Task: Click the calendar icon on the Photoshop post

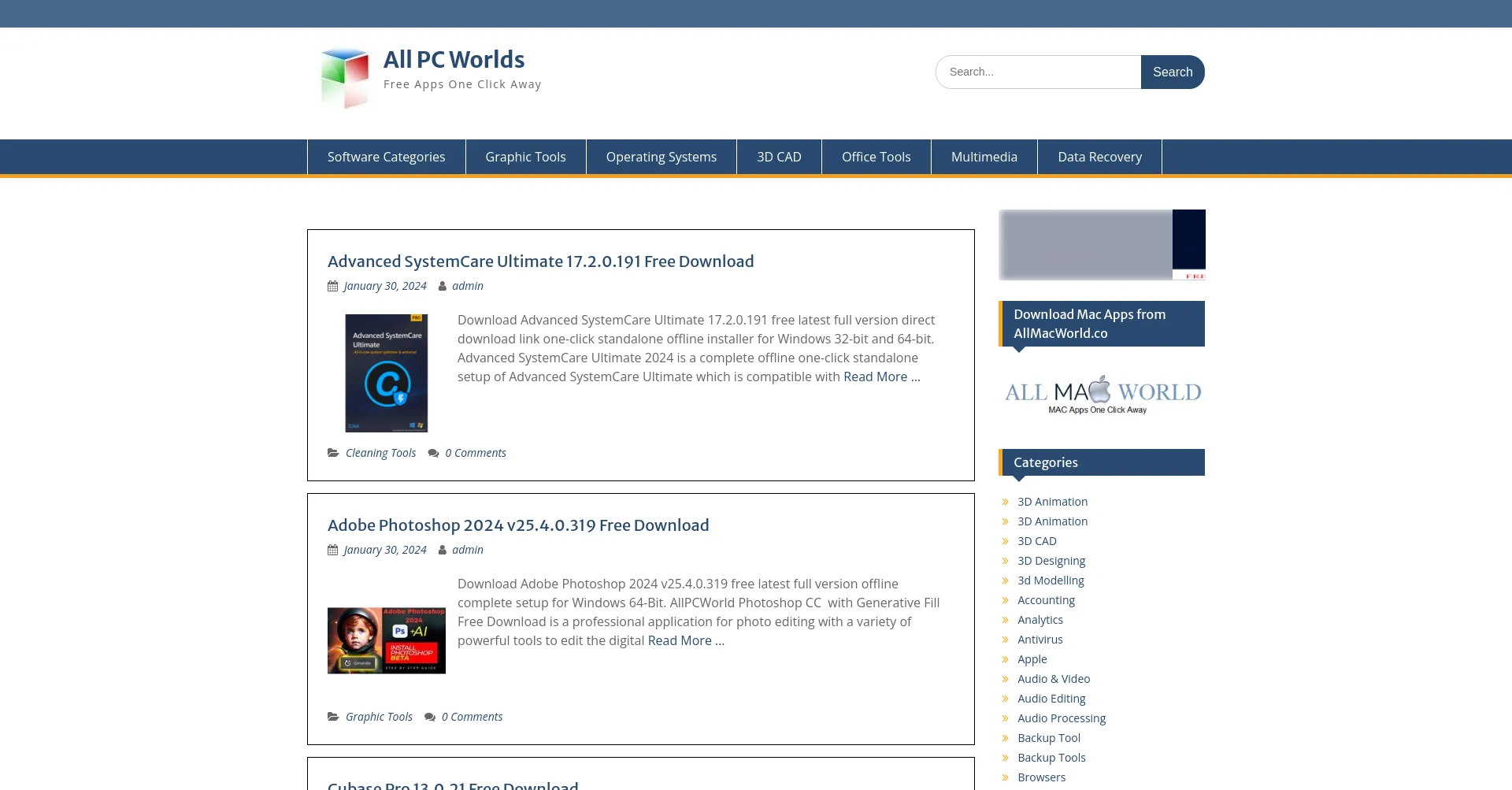Action: (332, 550)
